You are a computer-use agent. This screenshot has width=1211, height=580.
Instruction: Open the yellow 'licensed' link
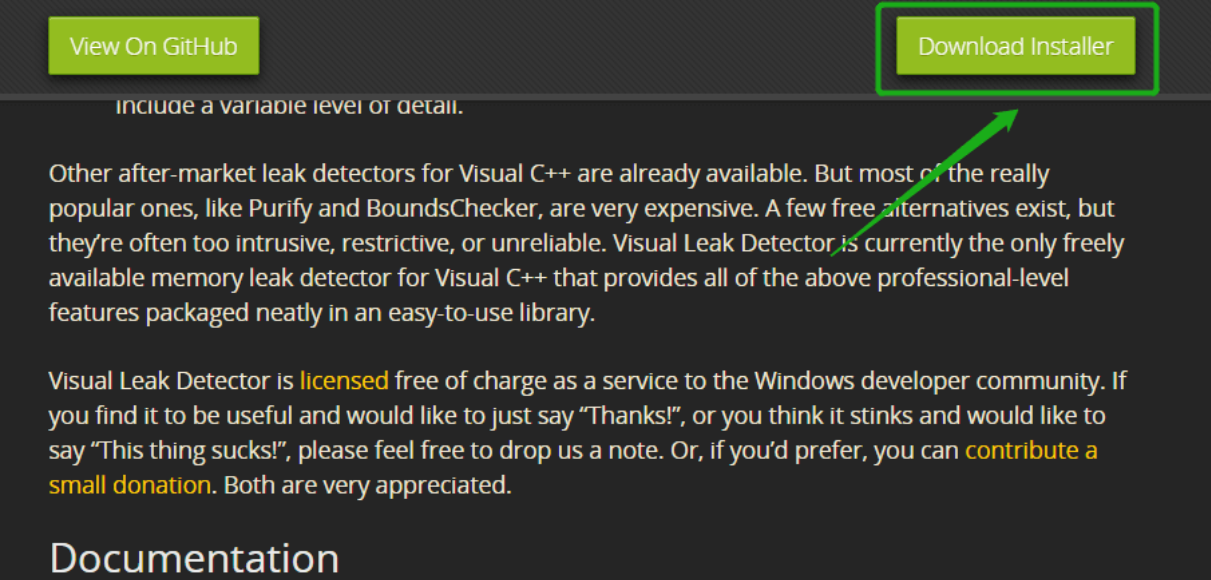343,380
